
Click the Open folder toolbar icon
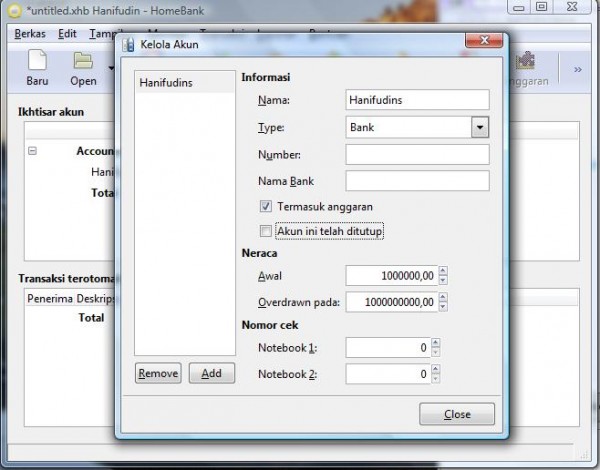[83, 65]
